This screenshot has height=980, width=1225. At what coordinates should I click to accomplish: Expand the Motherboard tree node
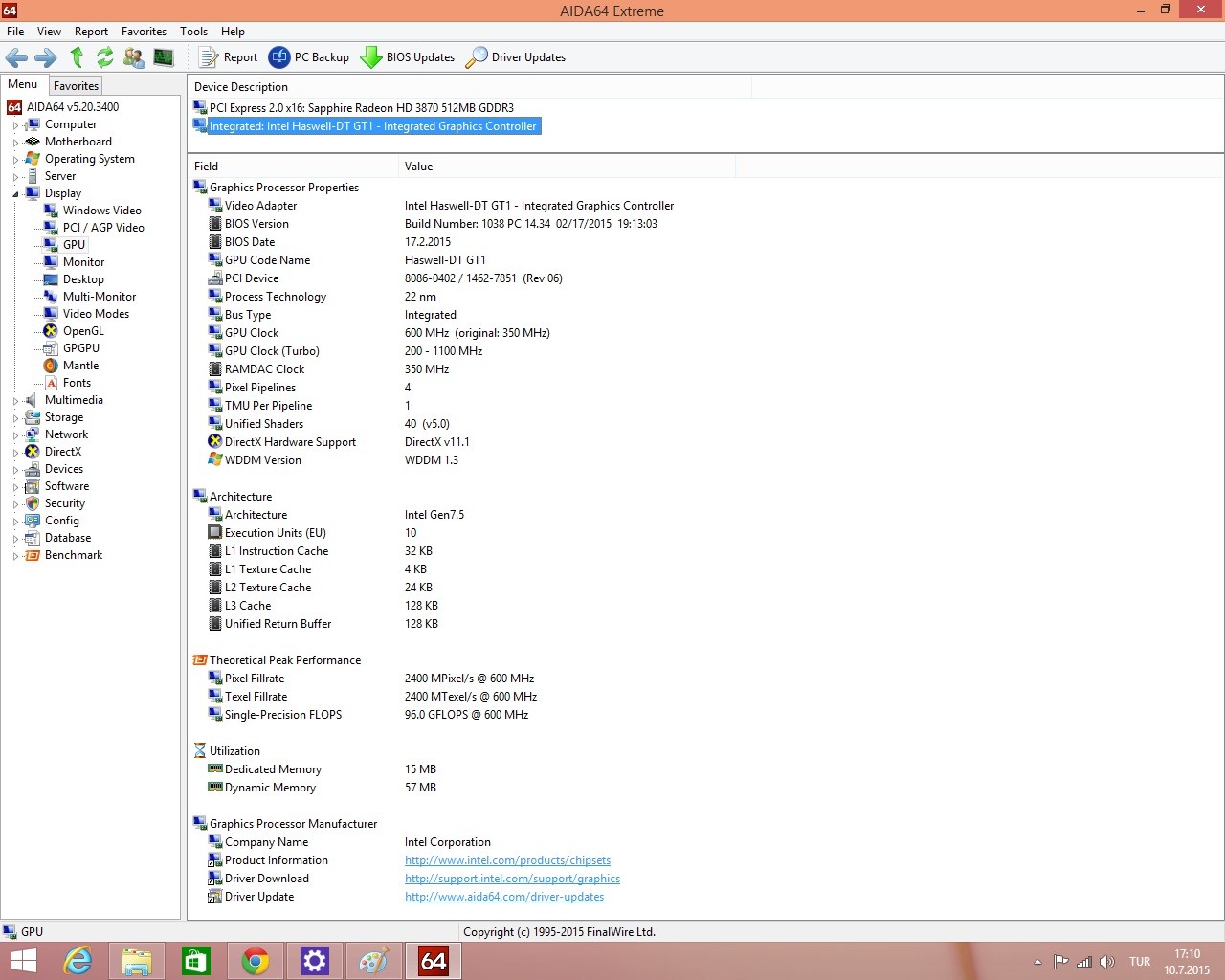[x=15, y=143]
